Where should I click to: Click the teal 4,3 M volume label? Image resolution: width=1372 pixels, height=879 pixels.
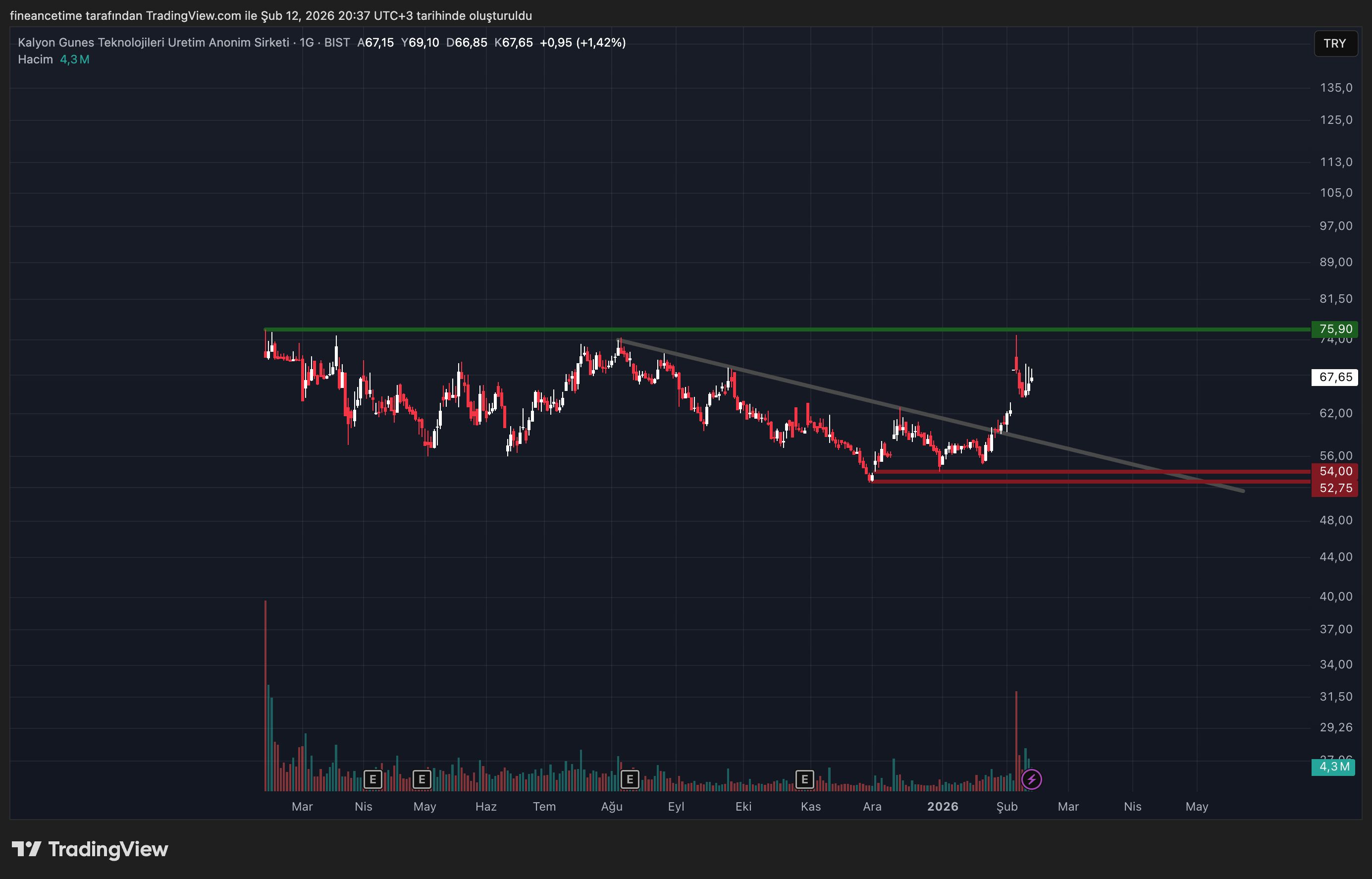[x=1334, y=767]
